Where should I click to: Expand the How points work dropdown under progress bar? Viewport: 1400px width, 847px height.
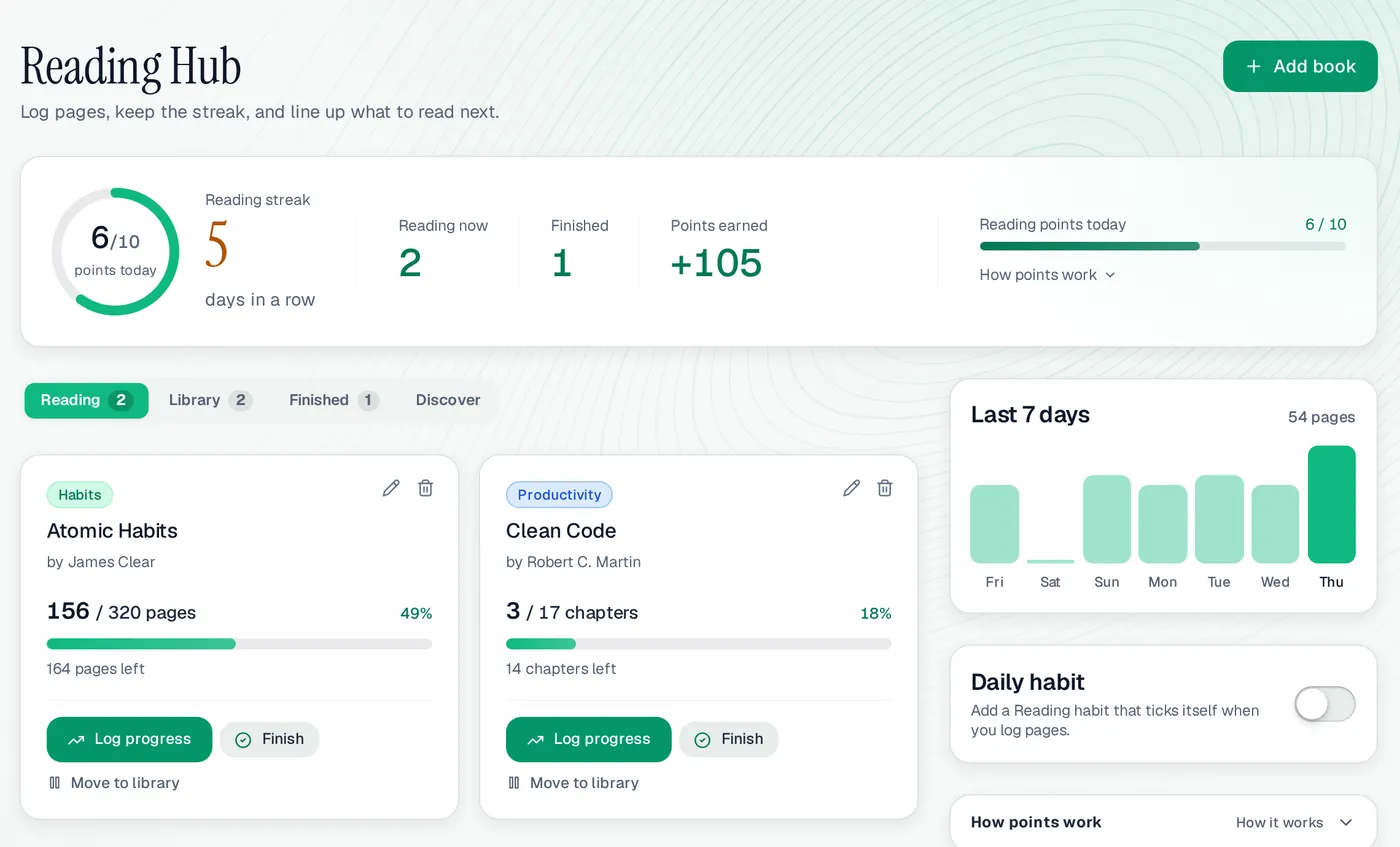1047,275
